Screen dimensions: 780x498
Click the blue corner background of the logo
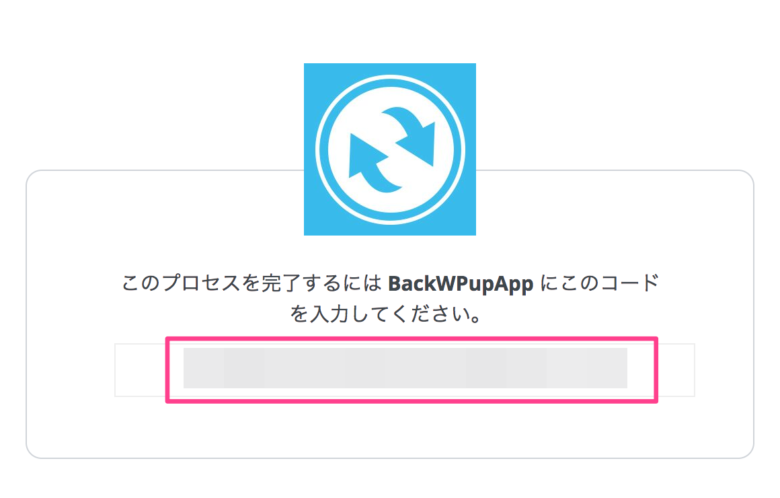(x=314, y=74)
